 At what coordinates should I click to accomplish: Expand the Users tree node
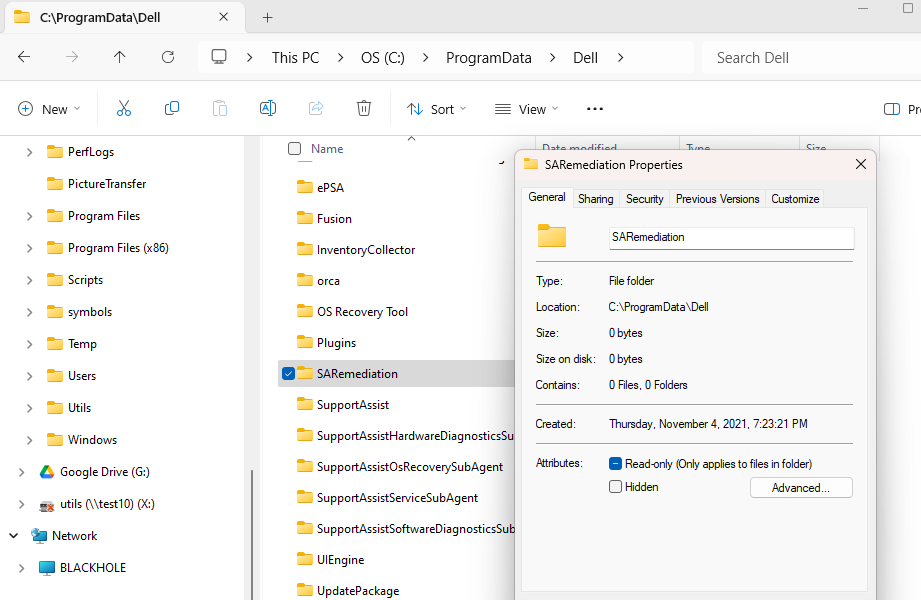click(29, 376)
